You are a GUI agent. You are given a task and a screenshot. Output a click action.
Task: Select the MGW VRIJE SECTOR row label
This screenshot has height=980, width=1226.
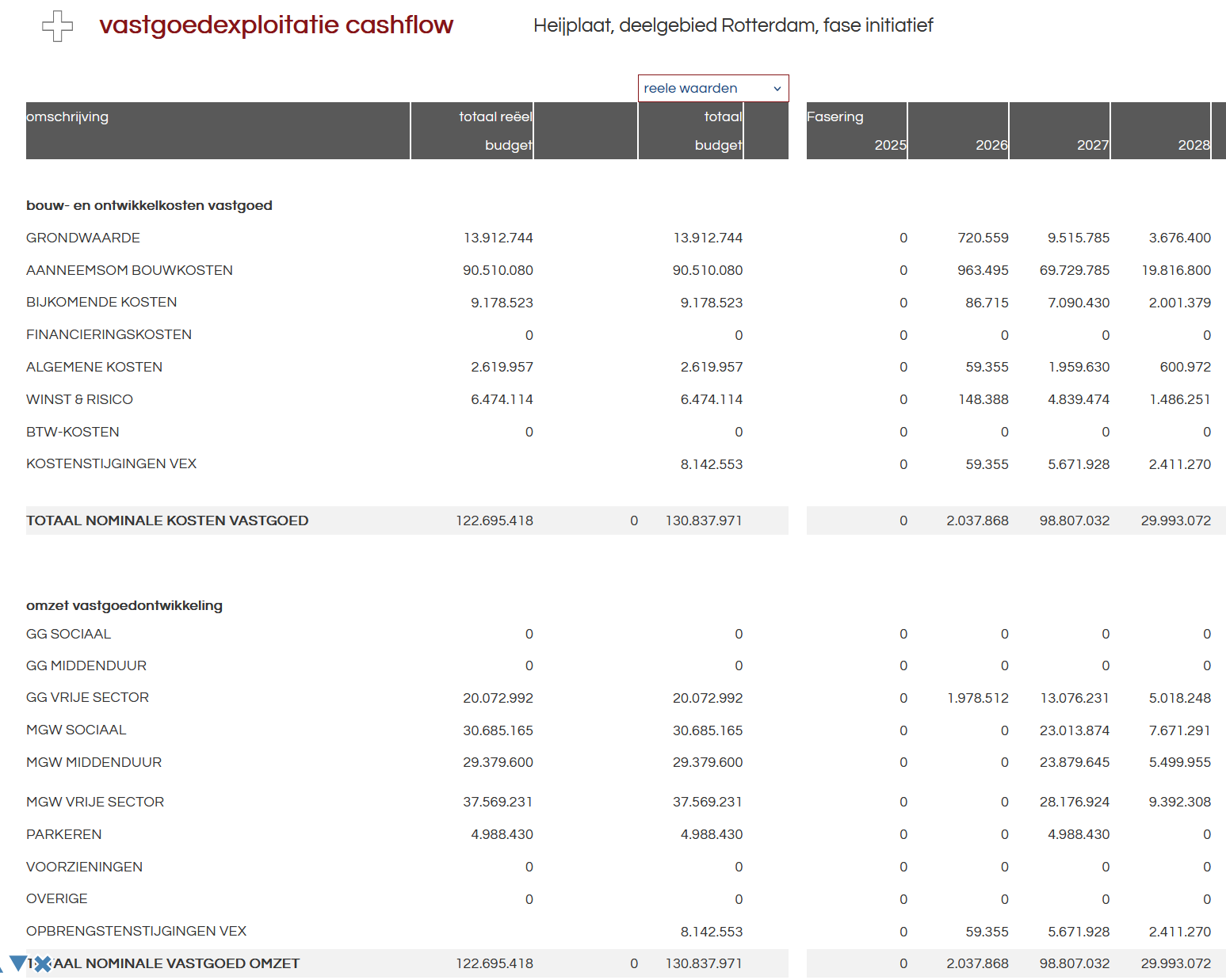click(95, 802)
